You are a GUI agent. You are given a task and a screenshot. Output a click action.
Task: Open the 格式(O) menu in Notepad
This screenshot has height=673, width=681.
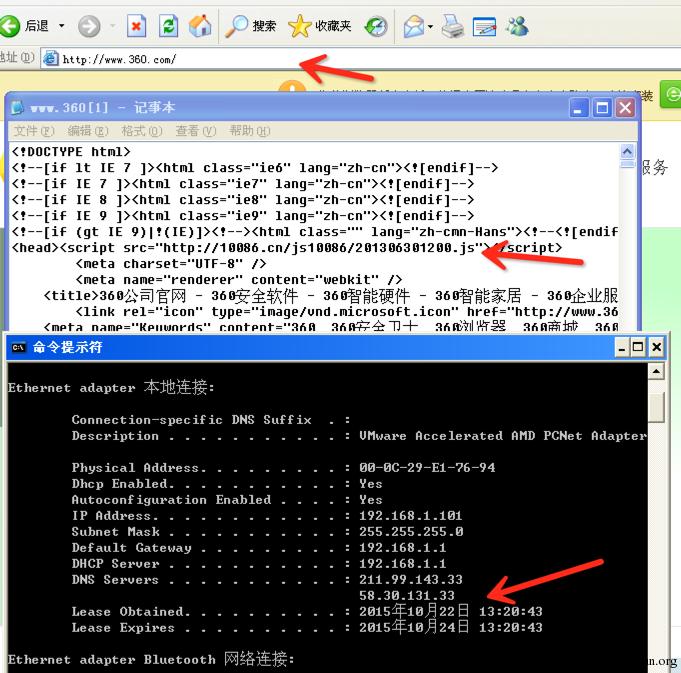(x=142, y=131)
